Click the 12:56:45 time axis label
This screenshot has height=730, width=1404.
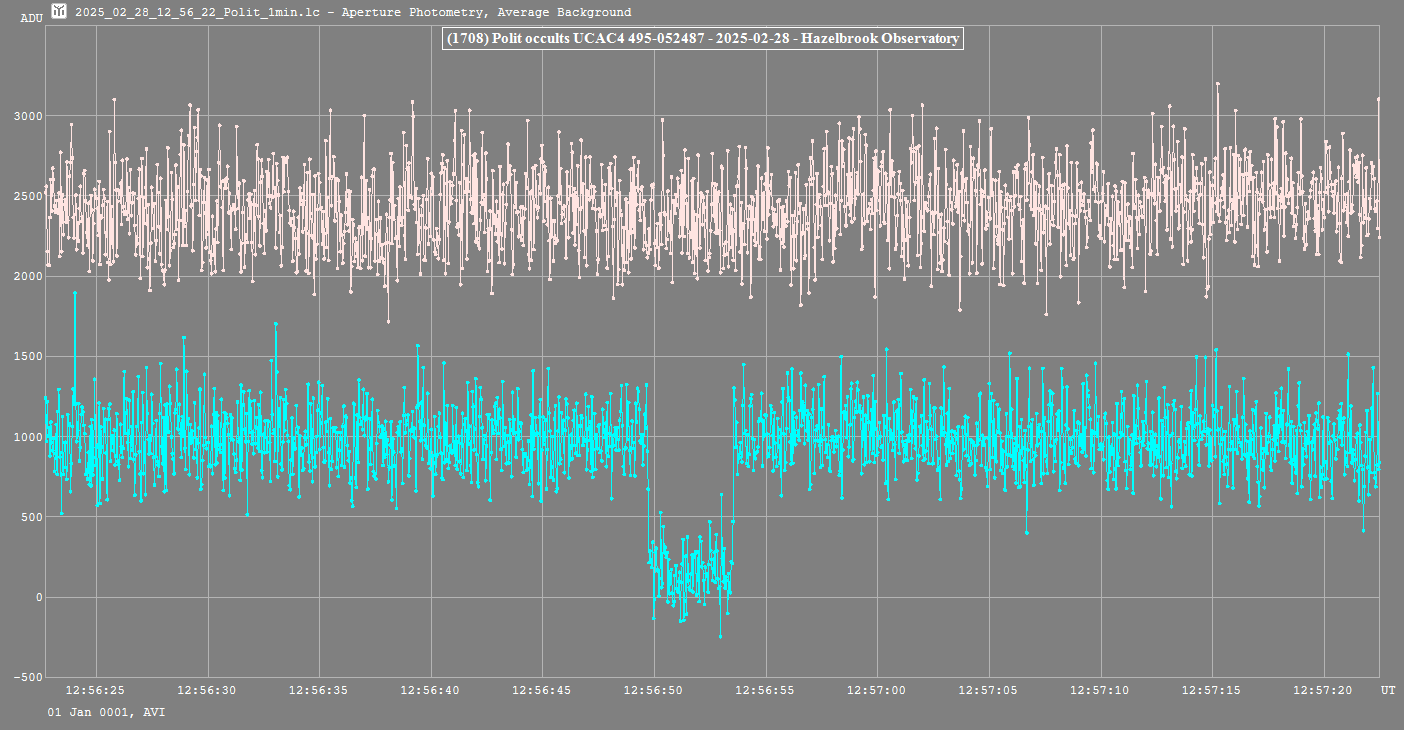tap(543, 690)
